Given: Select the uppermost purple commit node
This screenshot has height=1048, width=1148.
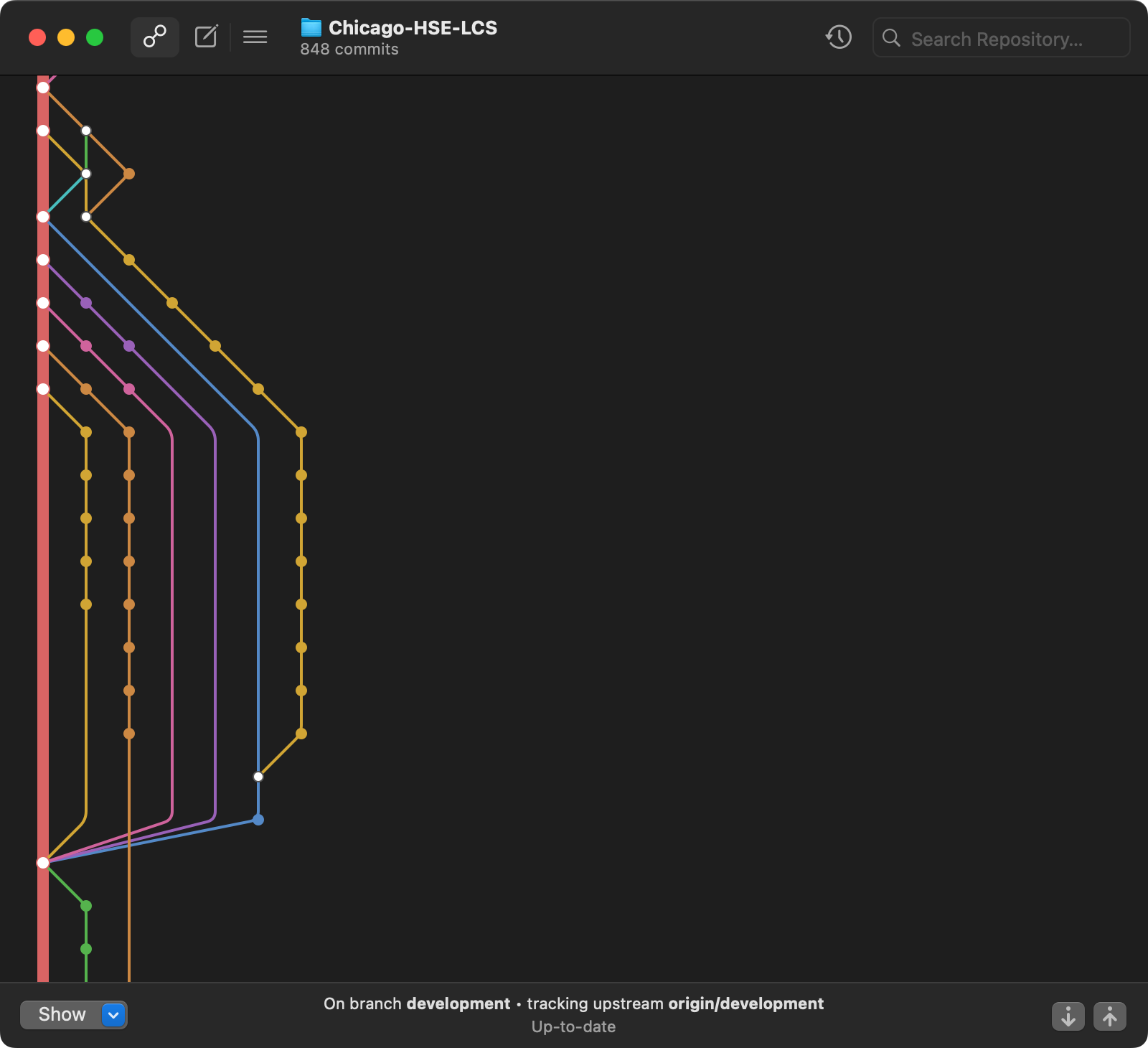Looking at the screenshot, I should pos(86,303).
